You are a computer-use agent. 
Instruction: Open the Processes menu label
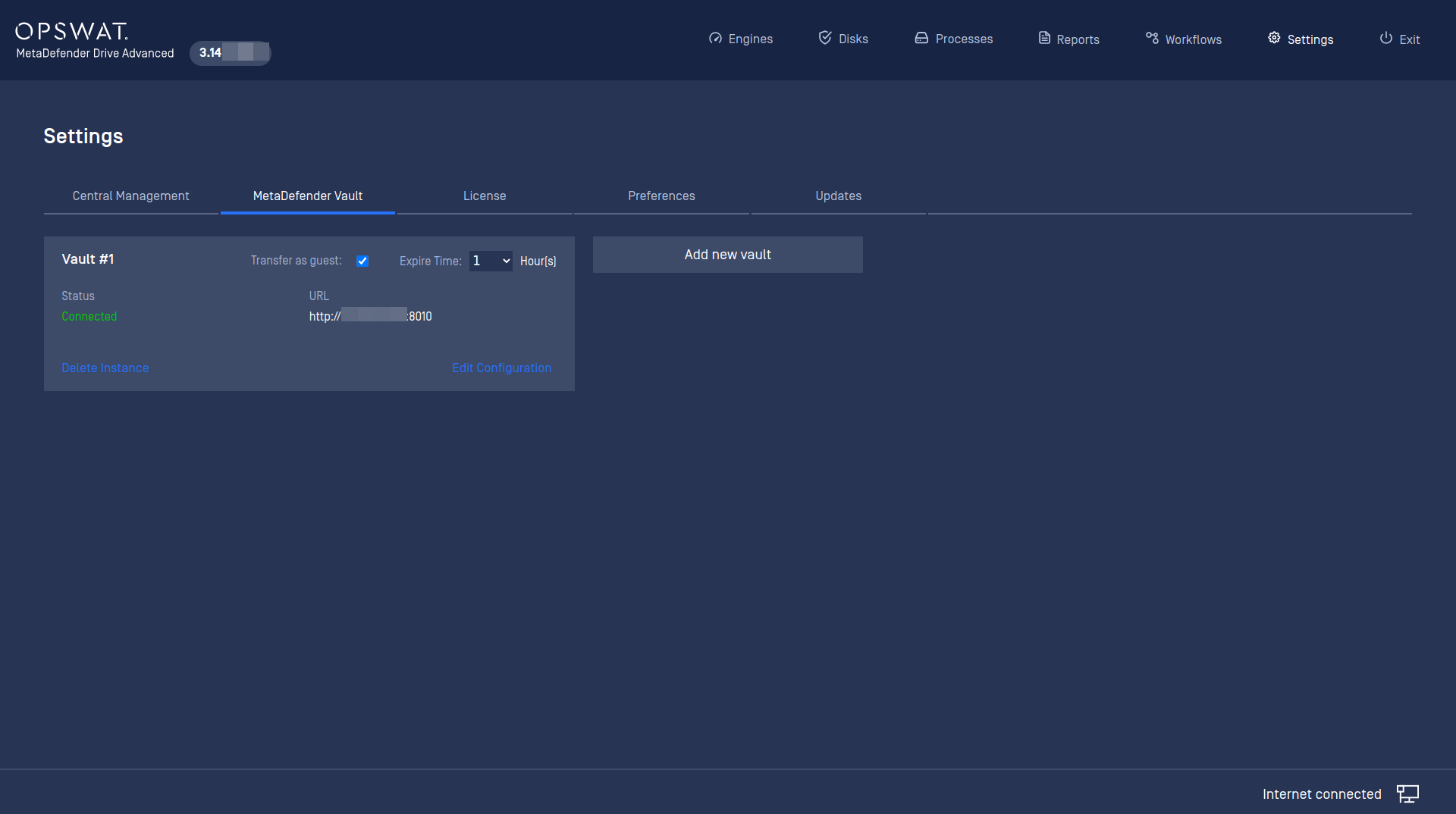coord(964,39)
